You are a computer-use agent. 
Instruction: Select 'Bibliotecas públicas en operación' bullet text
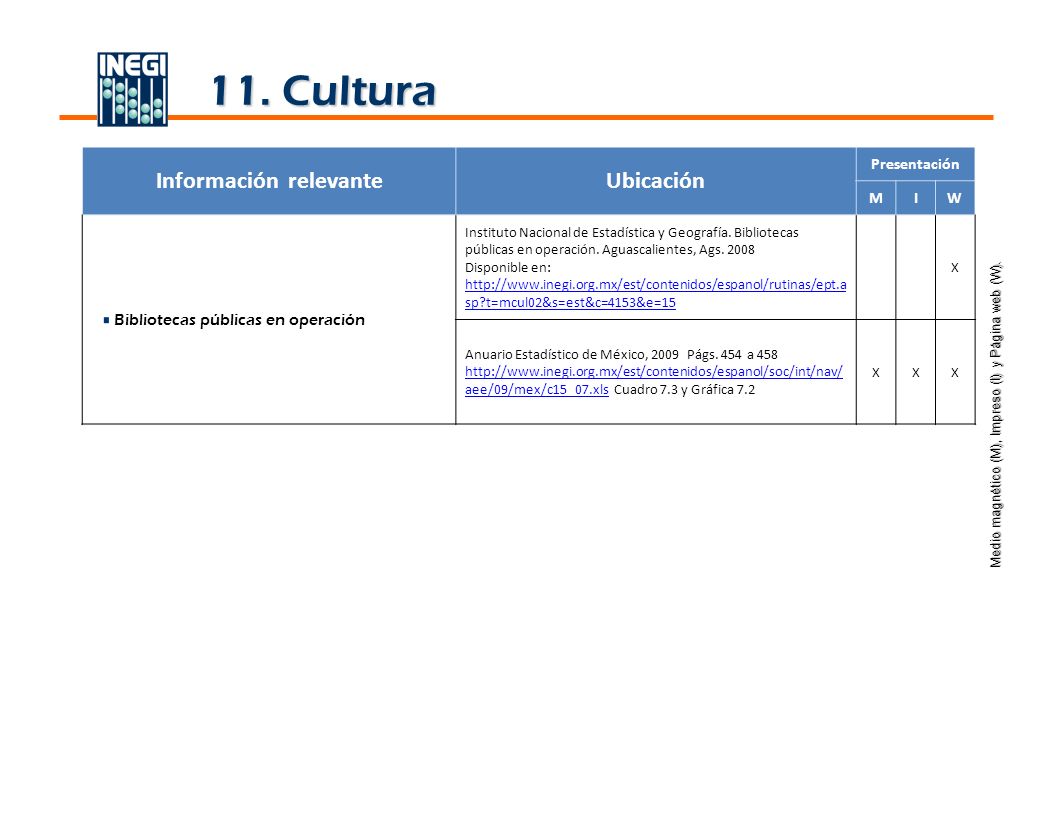239,320
